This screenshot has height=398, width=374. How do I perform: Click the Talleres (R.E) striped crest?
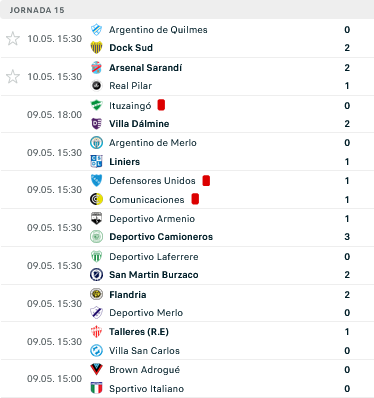96,332
